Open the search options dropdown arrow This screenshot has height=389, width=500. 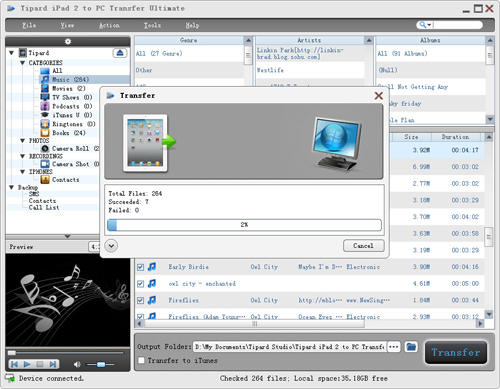point(429,25)
